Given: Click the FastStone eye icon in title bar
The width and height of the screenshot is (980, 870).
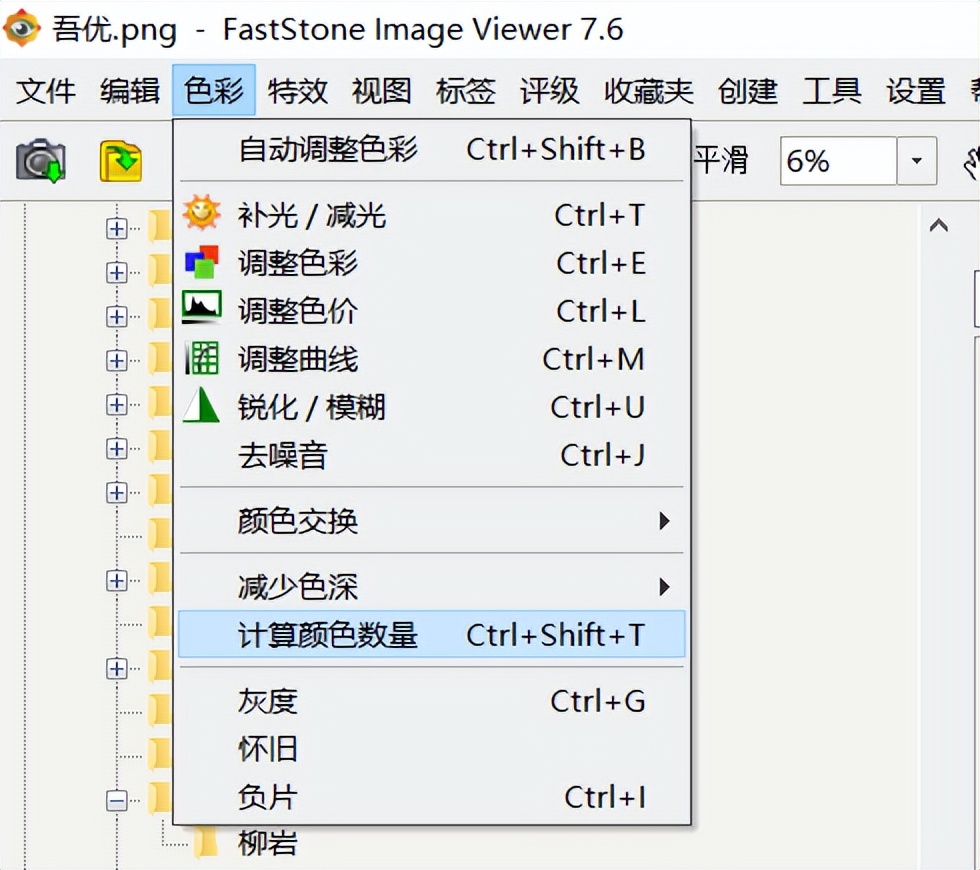Looking at the screenshot, I should [x=22, y=28].
